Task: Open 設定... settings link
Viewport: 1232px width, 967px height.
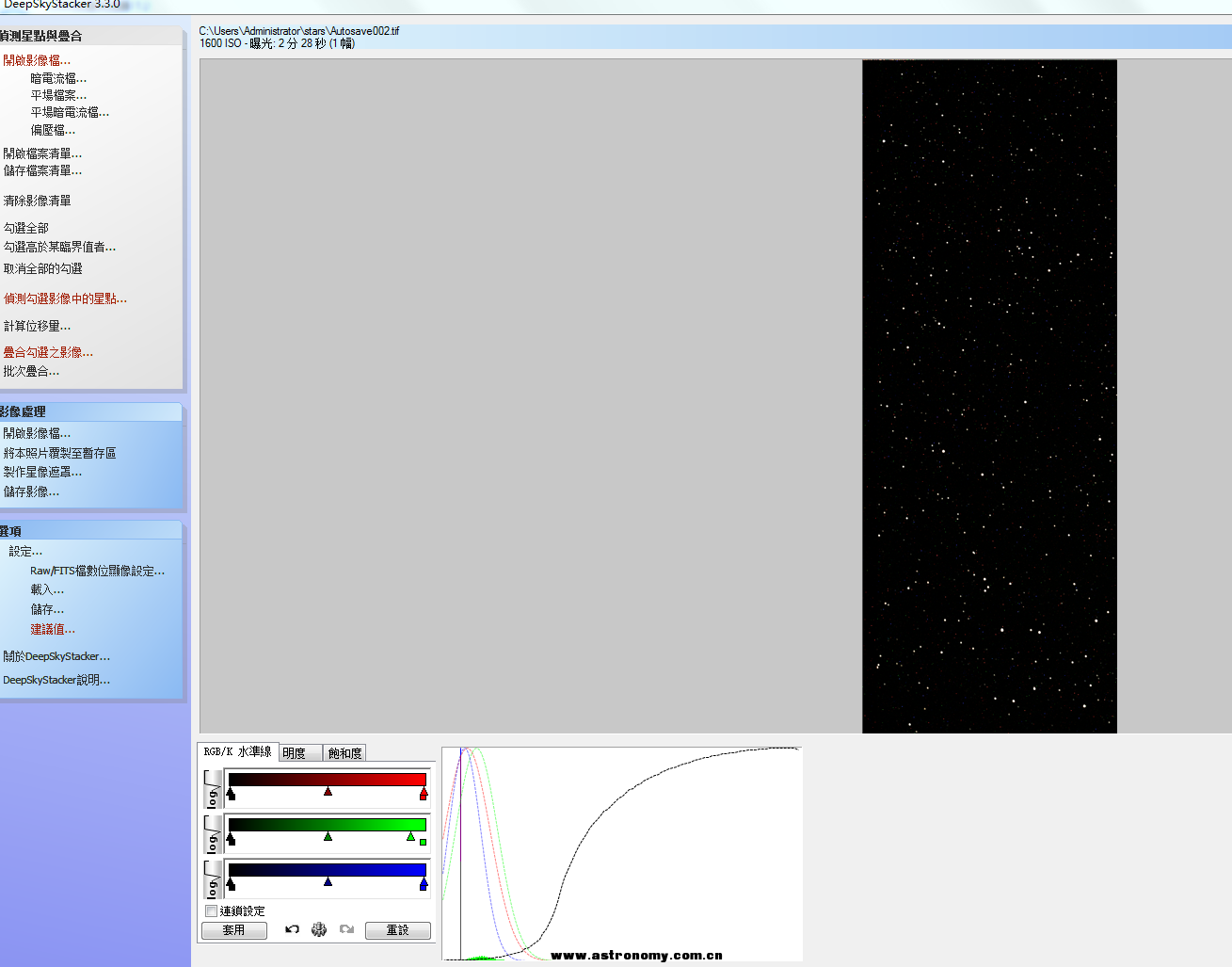Action: tap(25, 551)
